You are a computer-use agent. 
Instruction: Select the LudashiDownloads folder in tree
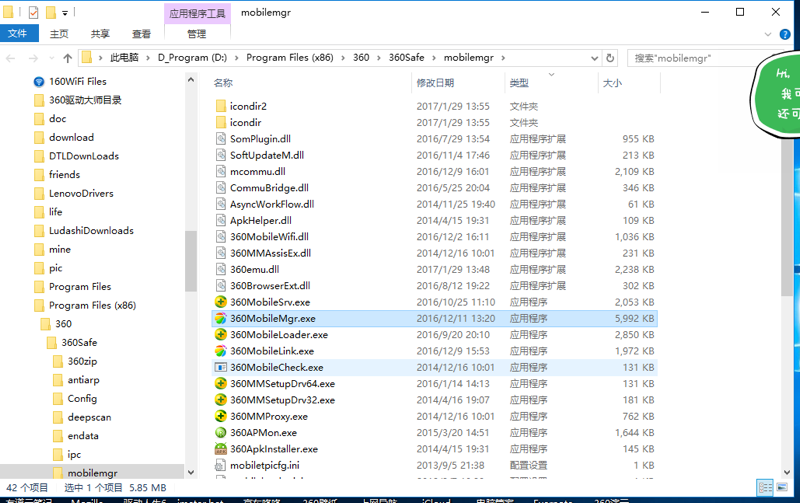[x=91, y=231]
